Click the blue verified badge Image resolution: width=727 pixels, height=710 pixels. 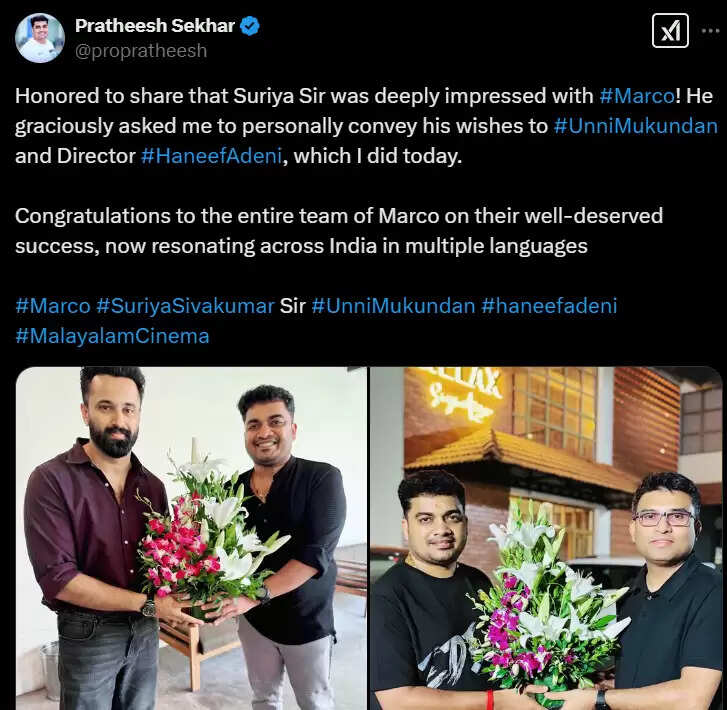249,26
